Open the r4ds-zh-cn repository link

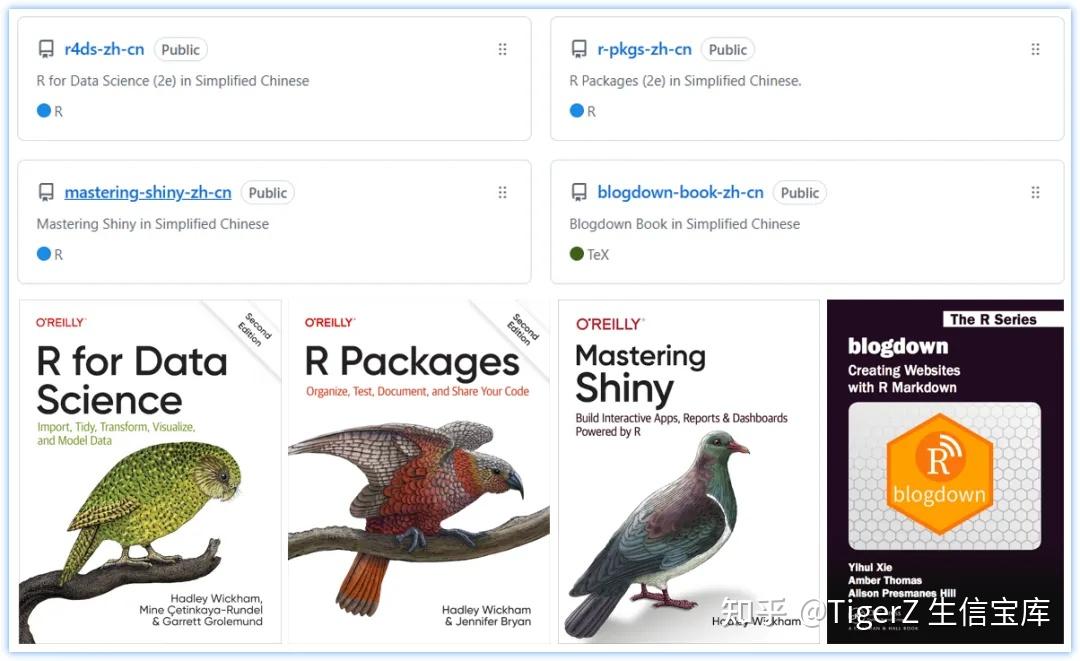point(104,50)
